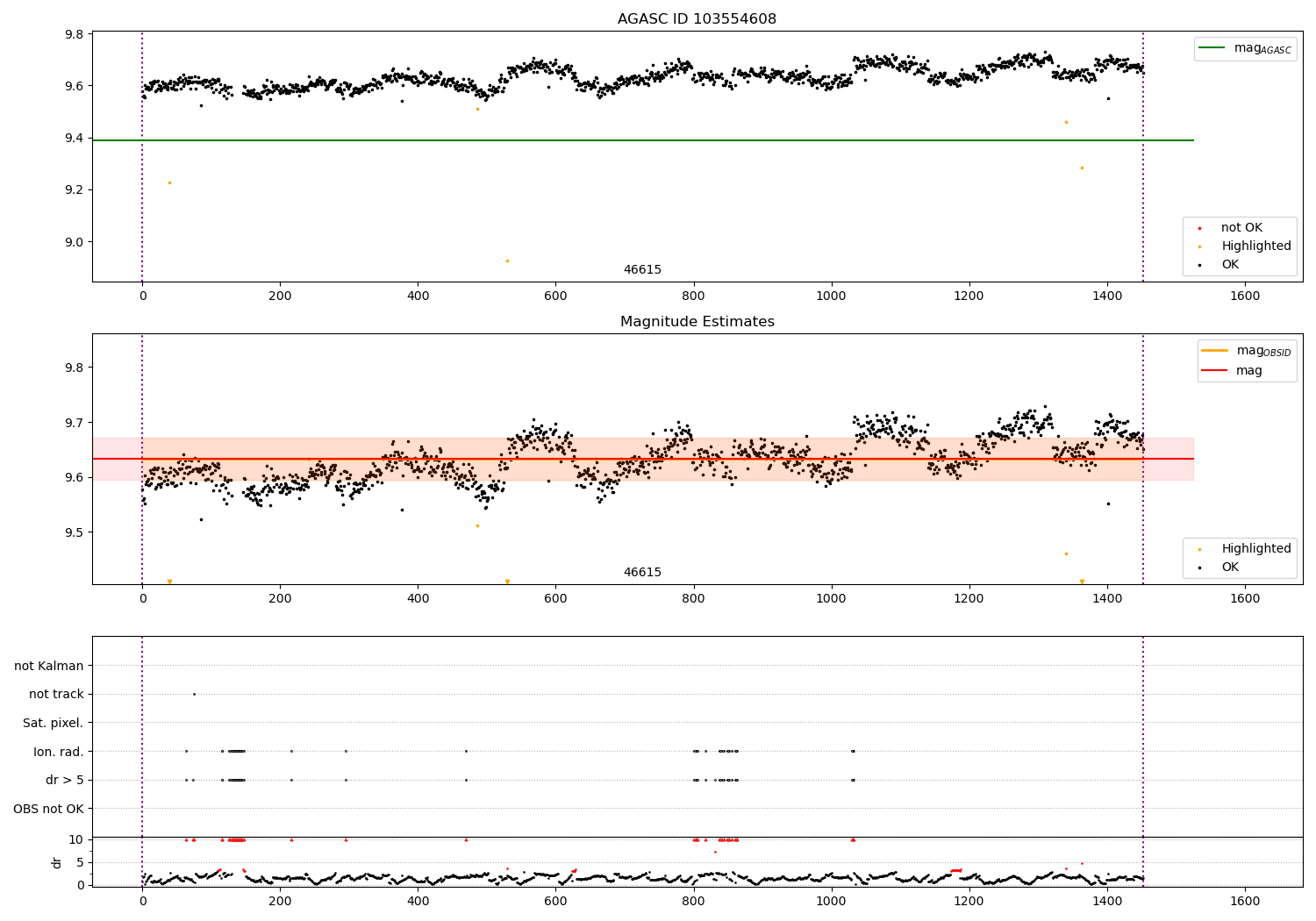Click 'Highlighted' legend label in Magnitude Estimates plot
Viewport: 1316px width, 921px height.
tap(1255, 548)
